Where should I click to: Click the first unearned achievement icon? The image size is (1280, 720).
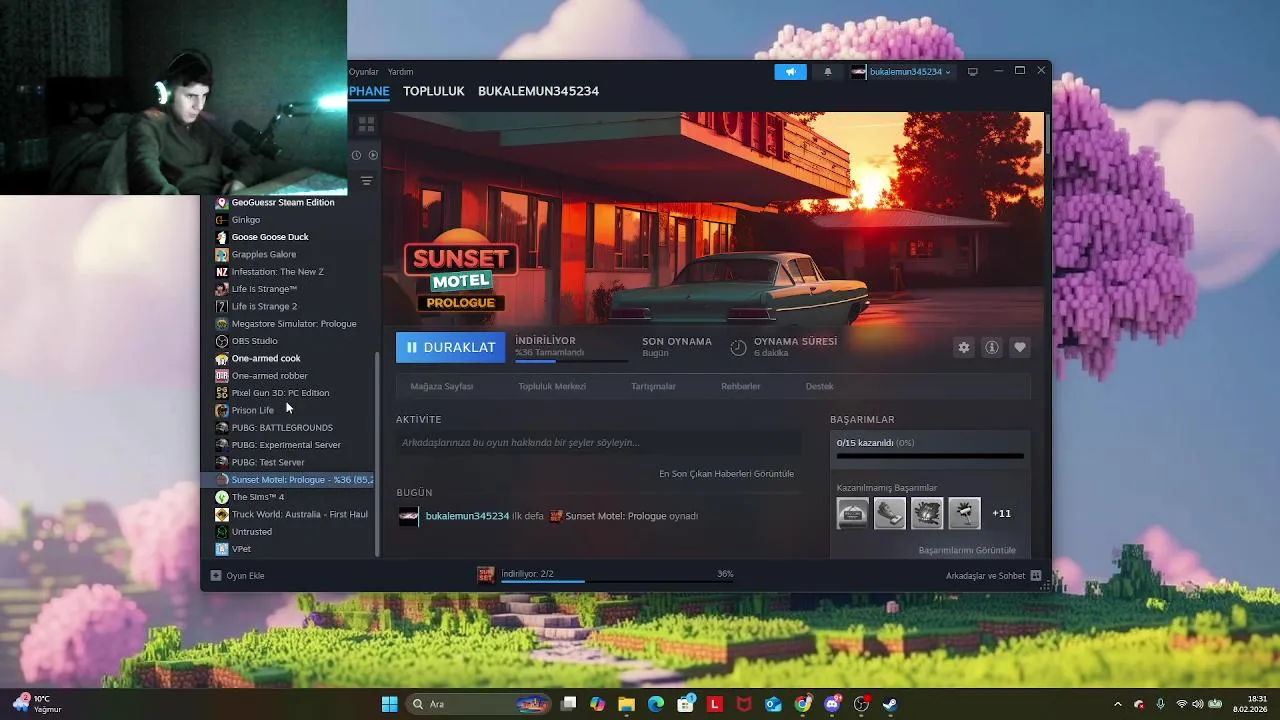[x=853, y=513]
